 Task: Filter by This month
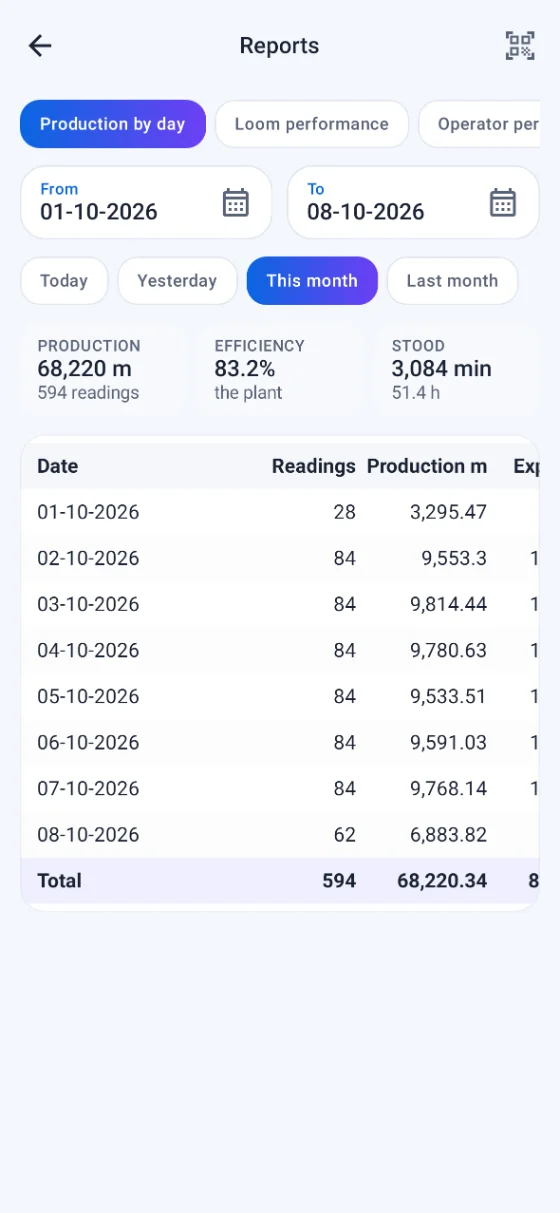(x=312, y=281)
